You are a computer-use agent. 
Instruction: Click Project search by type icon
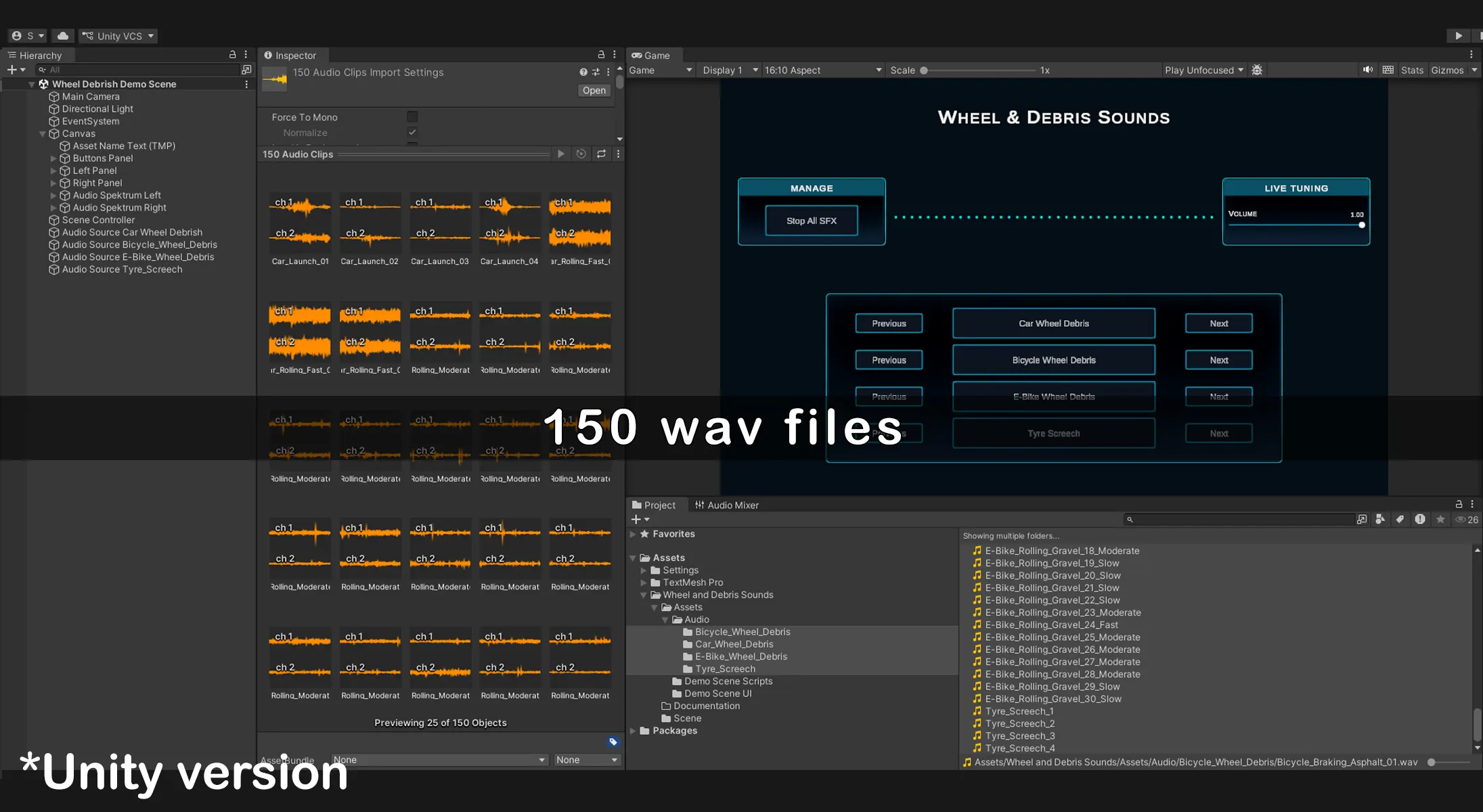pyautogui.click(x=1380, y=520)
